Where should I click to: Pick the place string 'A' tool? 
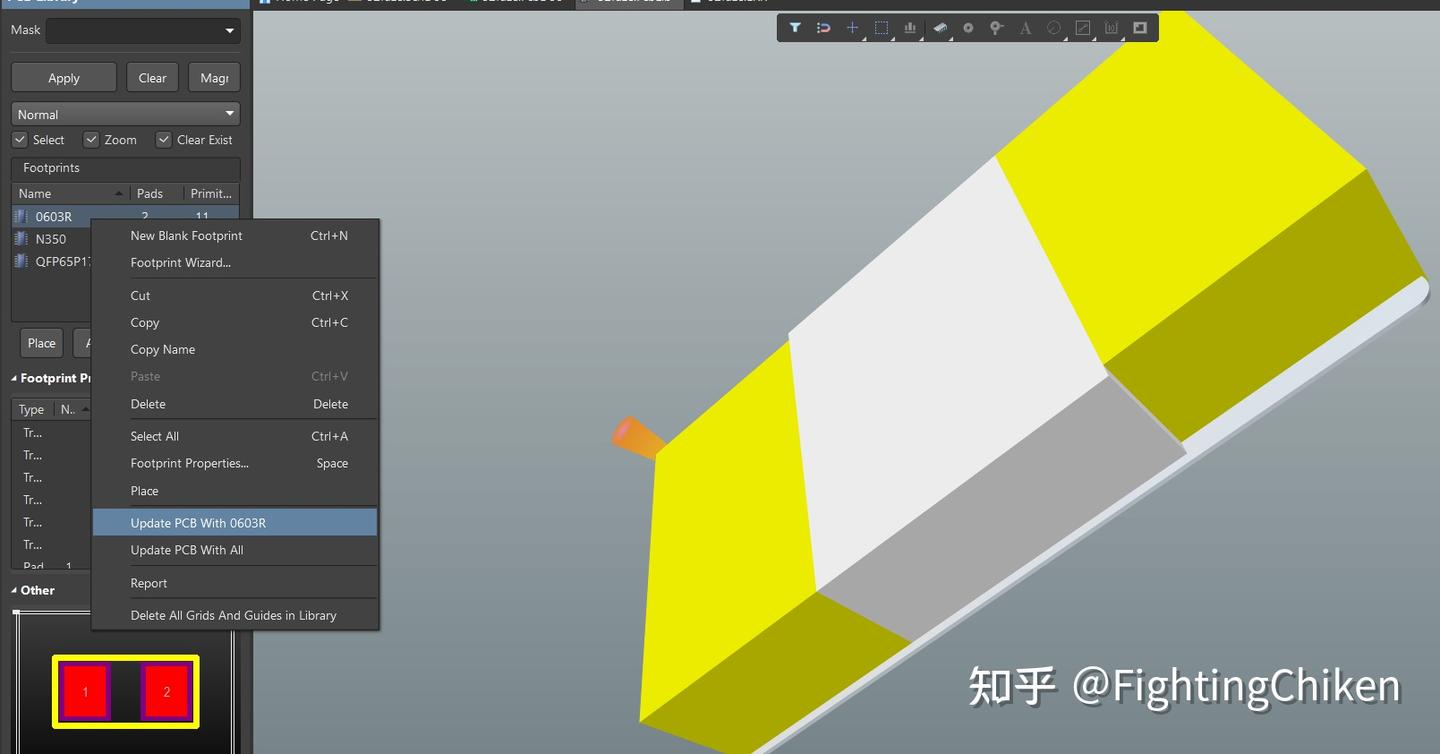tap(1025, 28)
